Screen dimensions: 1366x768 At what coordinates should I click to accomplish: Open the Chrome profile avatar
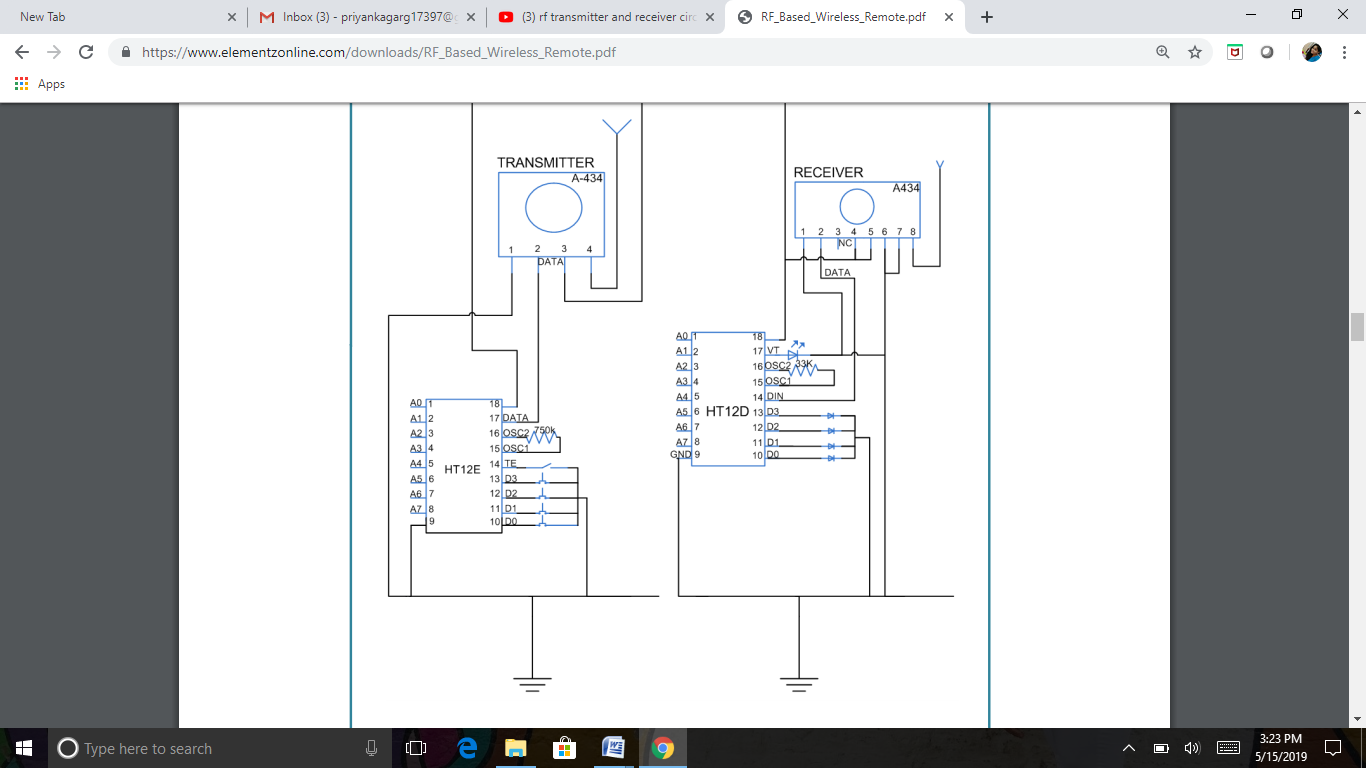click(x=1312, y=52)
